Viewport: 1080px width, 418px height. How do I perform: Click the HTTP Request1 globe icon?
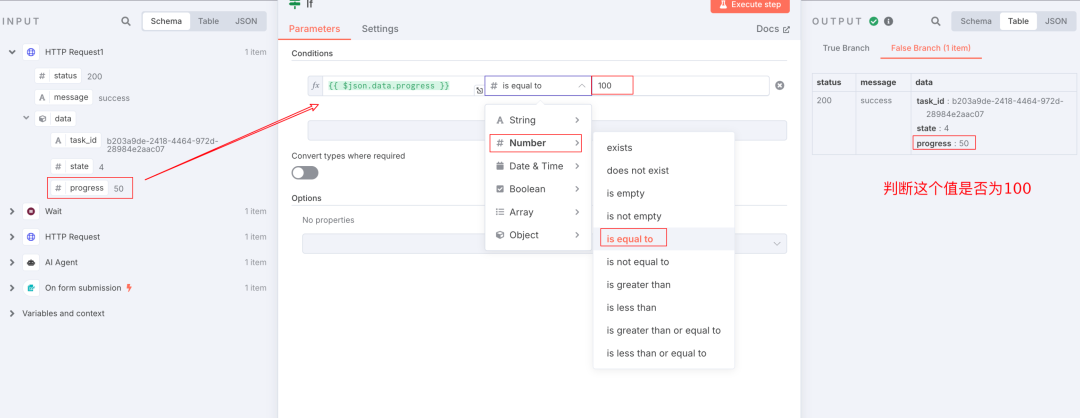point(30,52)
